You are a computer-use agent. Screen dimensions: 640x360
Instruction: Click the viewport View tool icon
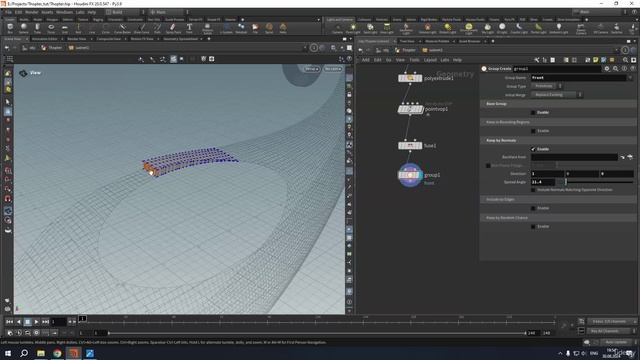pyautogui.click(x=23, y=73)
